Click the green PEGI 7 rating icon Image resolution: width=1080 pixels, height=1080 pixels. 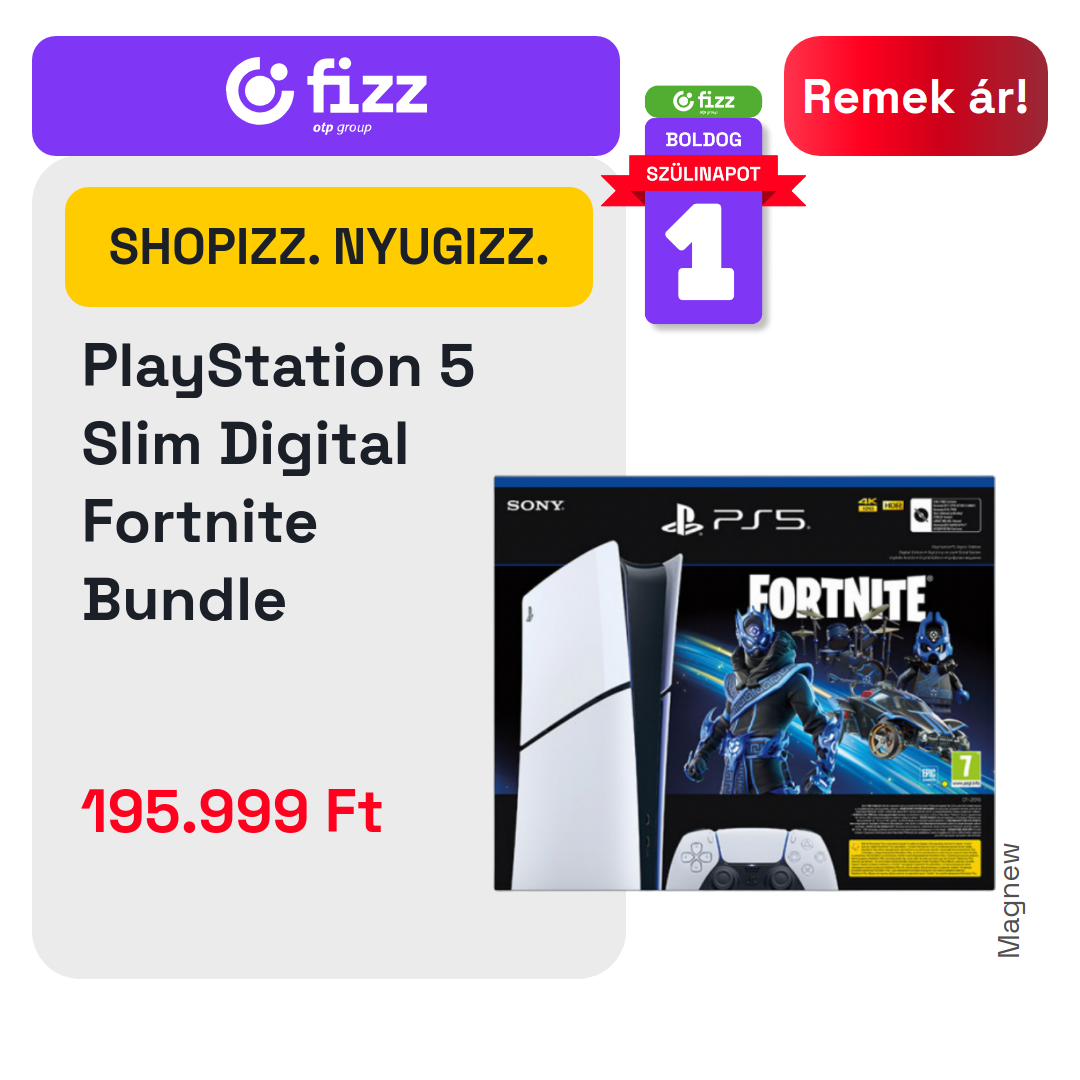pos(966,769)
